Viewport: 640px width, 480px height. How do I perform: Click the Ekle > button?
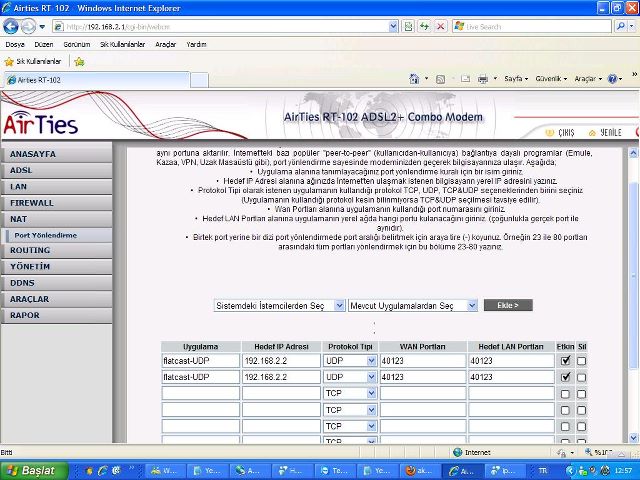pos(508,305)
